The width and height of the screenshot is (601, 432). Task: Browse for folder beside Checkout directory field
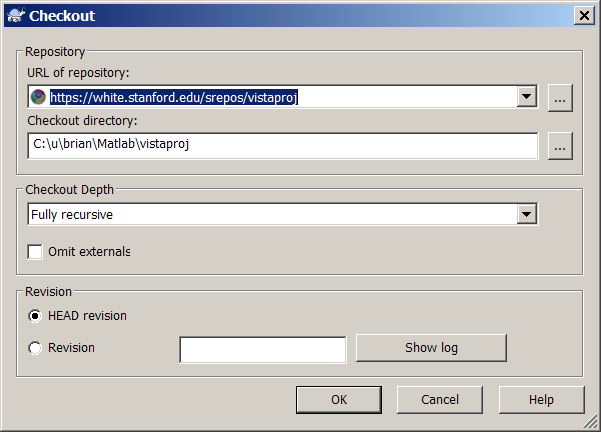click(560, 145)
